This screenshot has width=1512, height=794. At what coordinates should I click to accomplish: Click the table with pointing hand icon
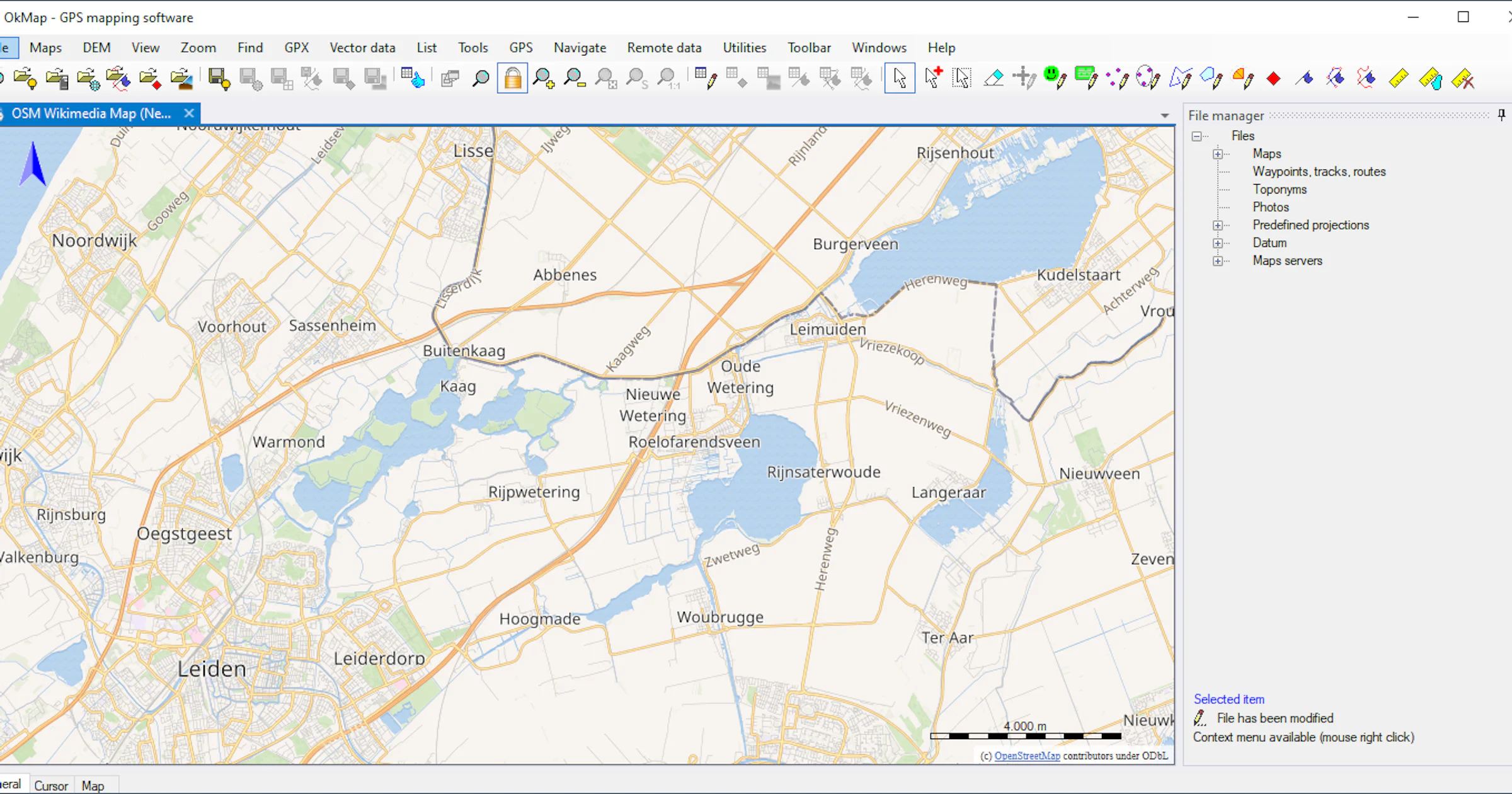tap(413, 79)
